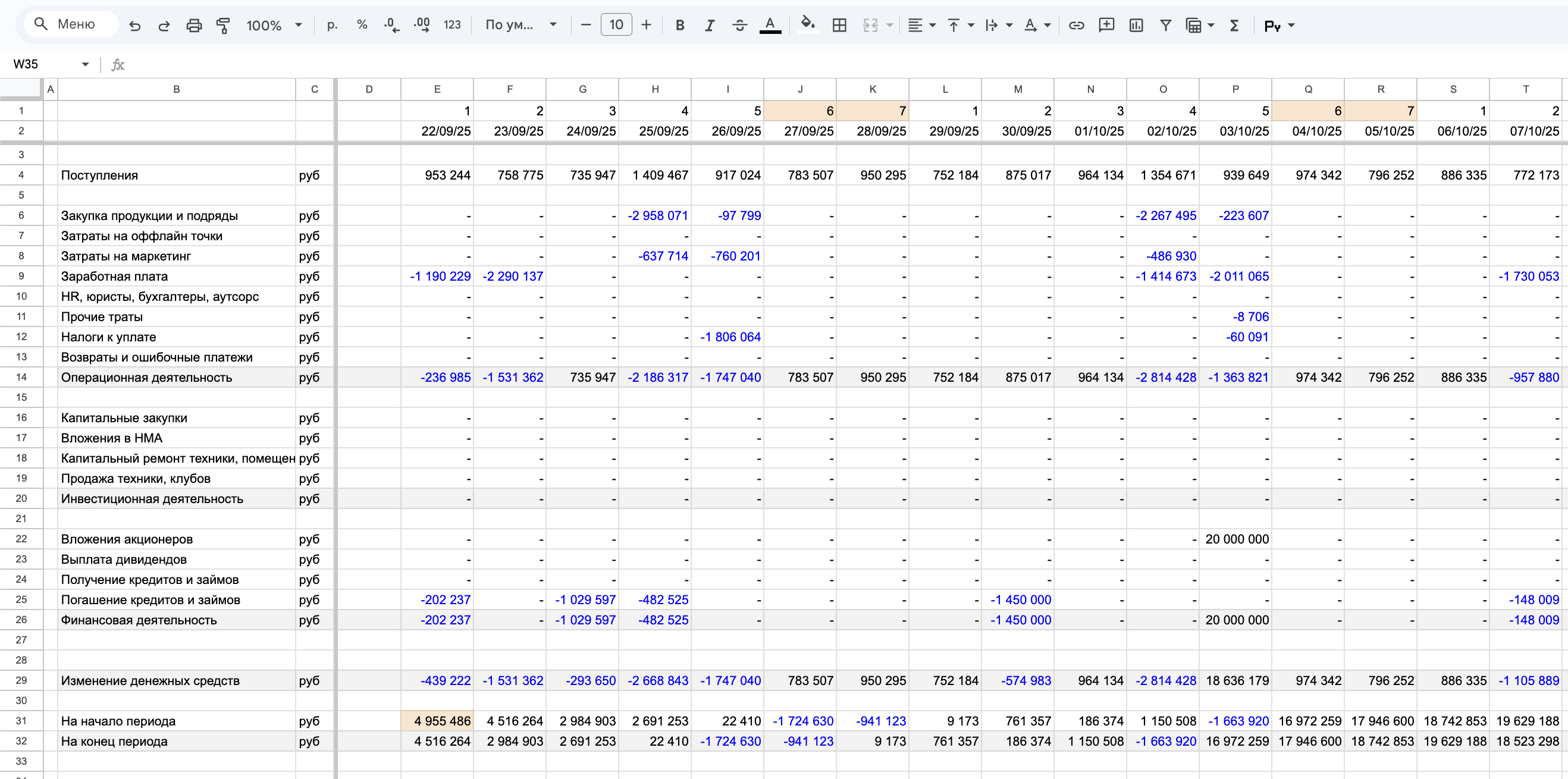
Task: Select cell -1 450 000 in row 25
Action: tap(1018, 600)
